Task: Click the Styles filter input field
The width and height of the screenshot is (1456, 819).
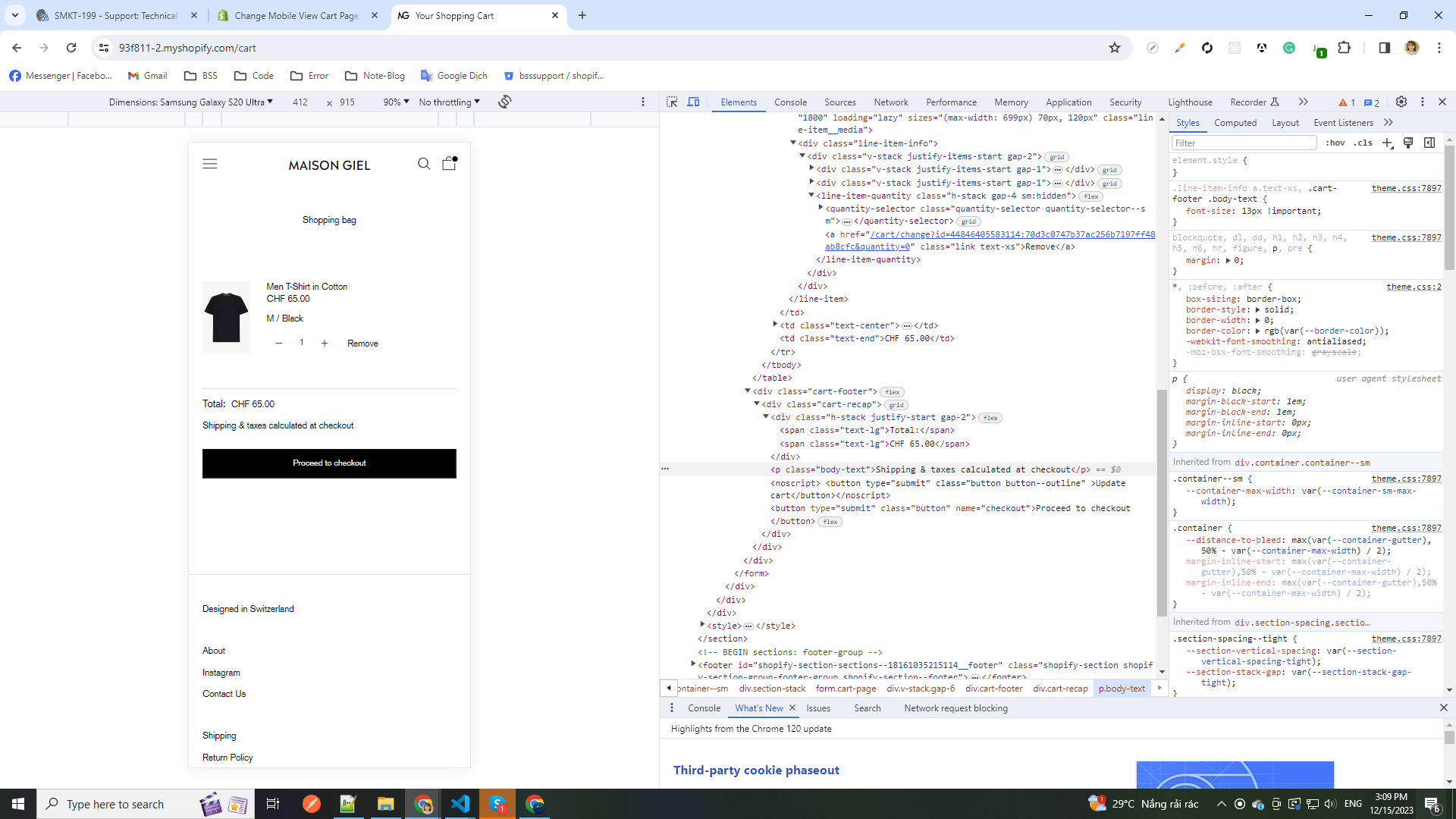Action: (x=1244, y=143)
